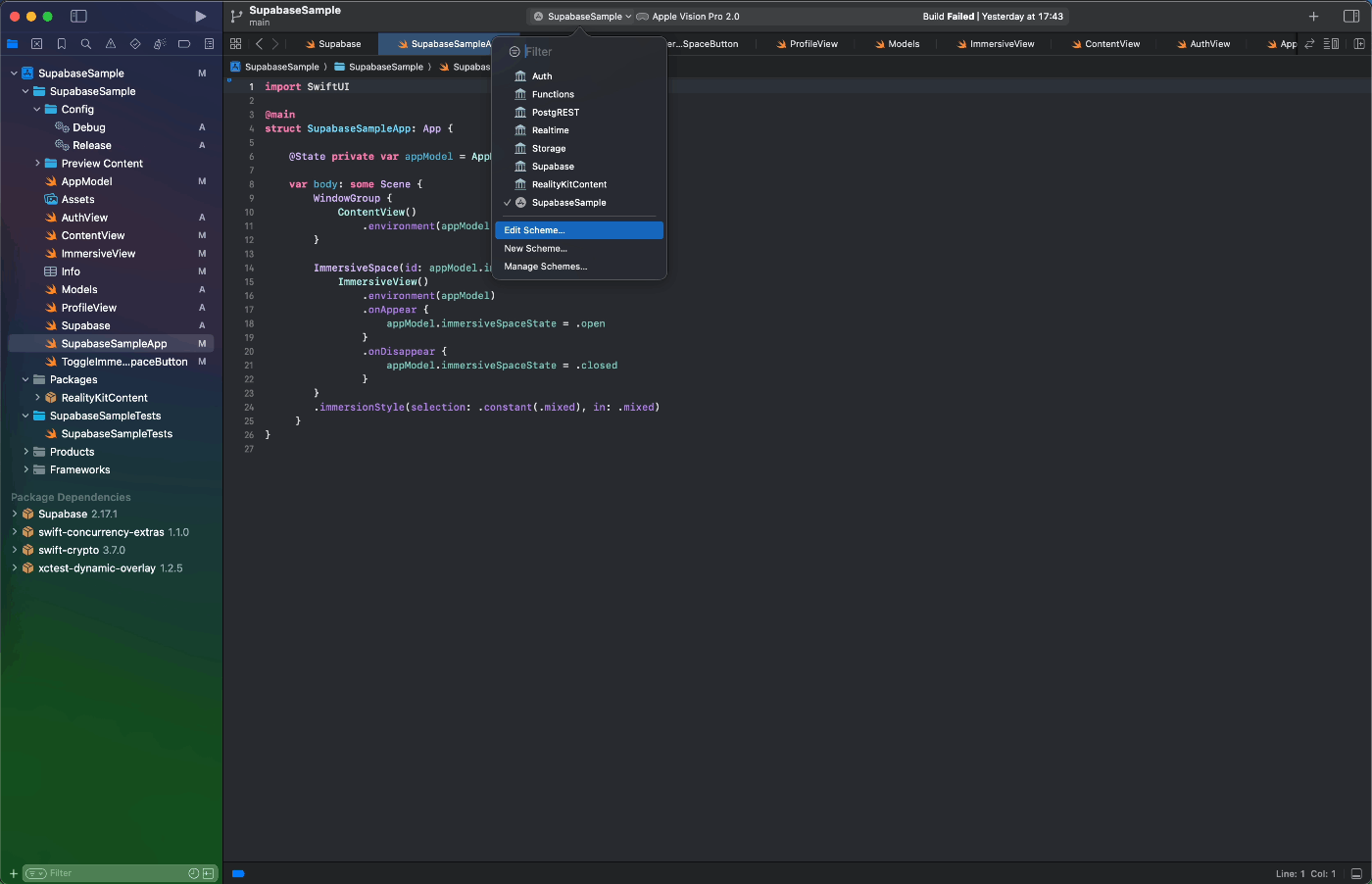Open the SupabaseSample scheme selector

tap(582, 17)
